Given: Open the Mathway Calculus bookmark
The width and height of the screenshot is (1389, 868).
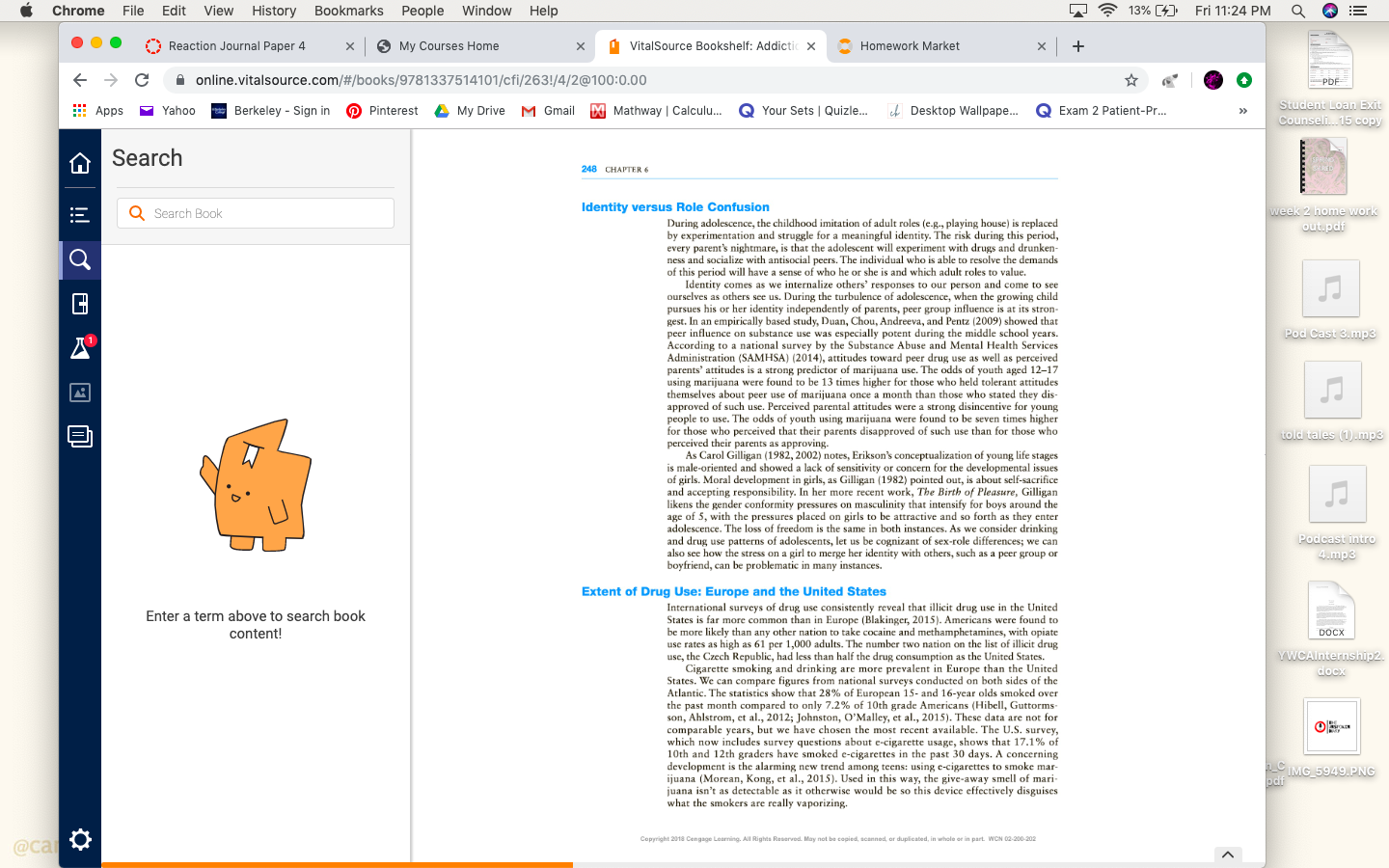Looking at the screenshot, I should coord(656,111).
